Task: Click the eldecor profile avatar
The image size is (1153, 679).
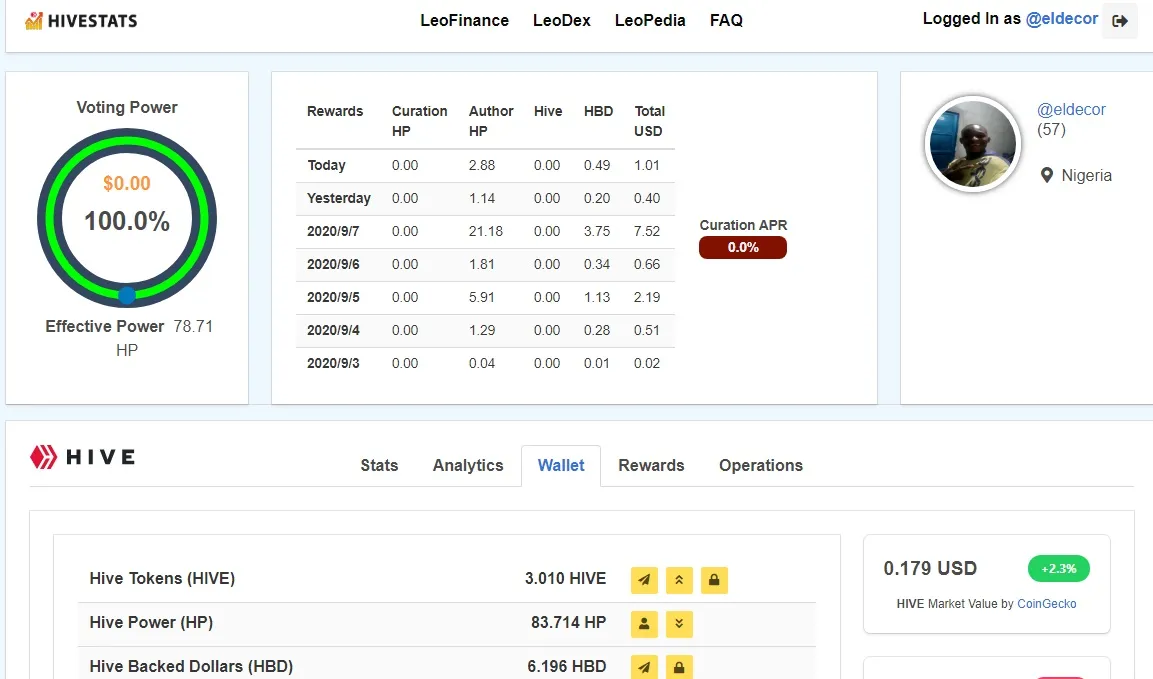Action: click(x=972, y=144)
